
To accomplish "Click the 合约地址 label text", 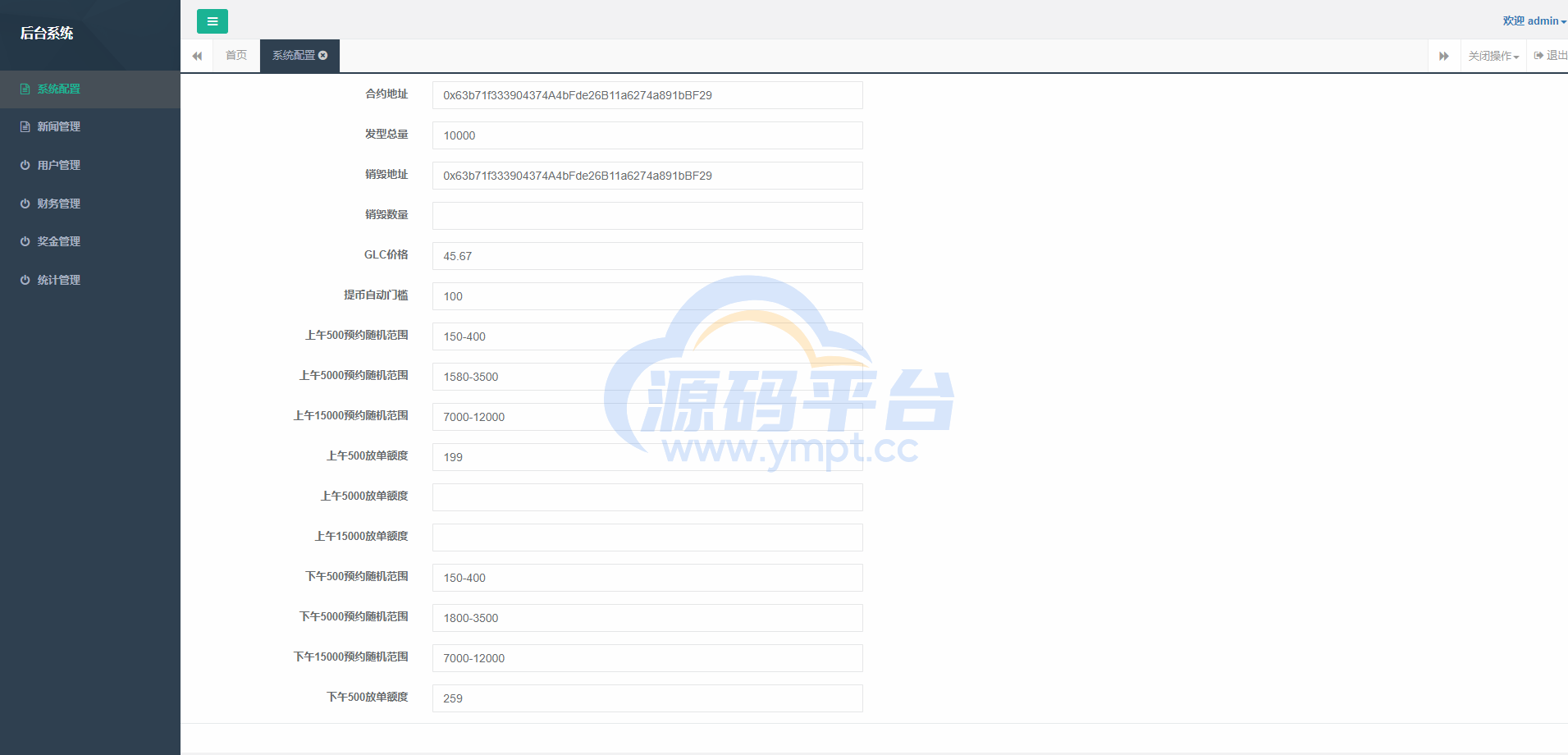I will pos(386,94).
